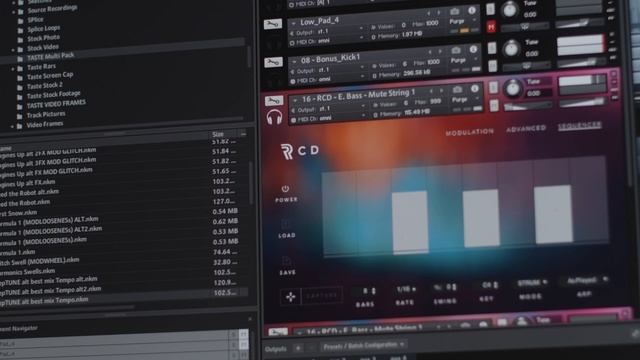Open Purge dropdown on Low_Pad_4
Screen dimensions: 640x360
[x=463, y=21]
